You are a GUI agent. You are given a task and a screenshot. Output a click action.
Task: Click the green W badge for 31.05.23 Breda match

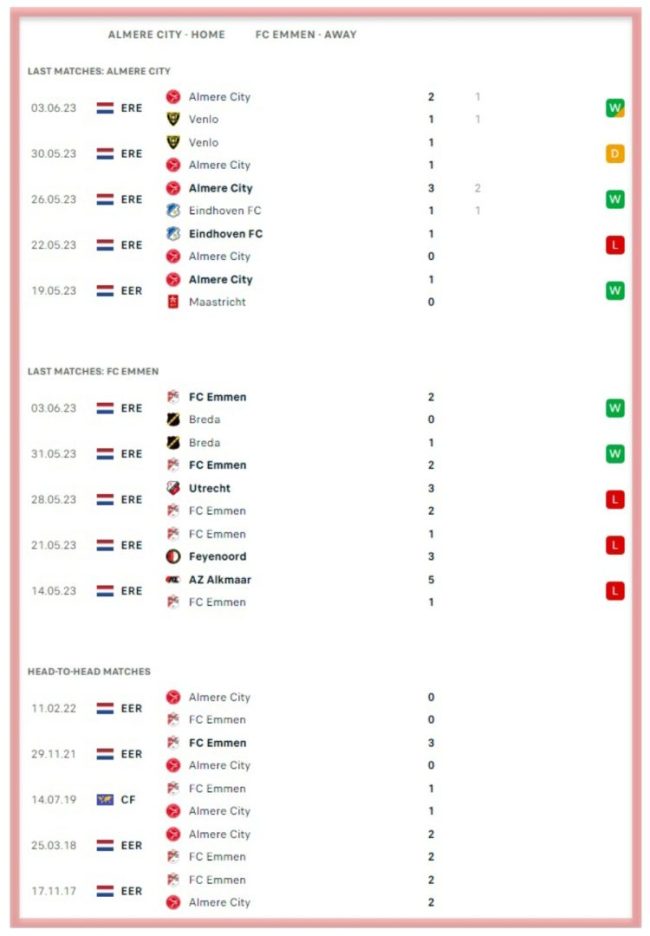pyautogui.click(x=615, y=454)
